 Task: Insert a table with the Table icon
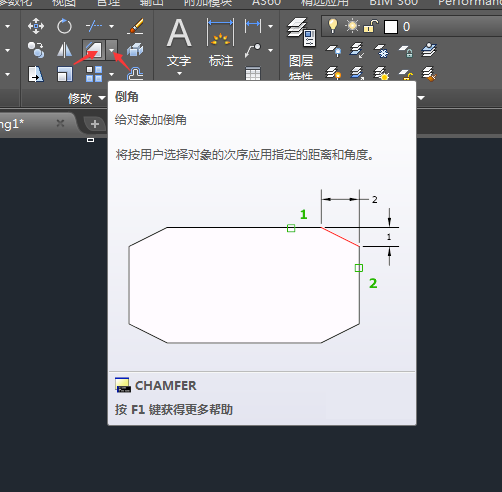(253, 74)
